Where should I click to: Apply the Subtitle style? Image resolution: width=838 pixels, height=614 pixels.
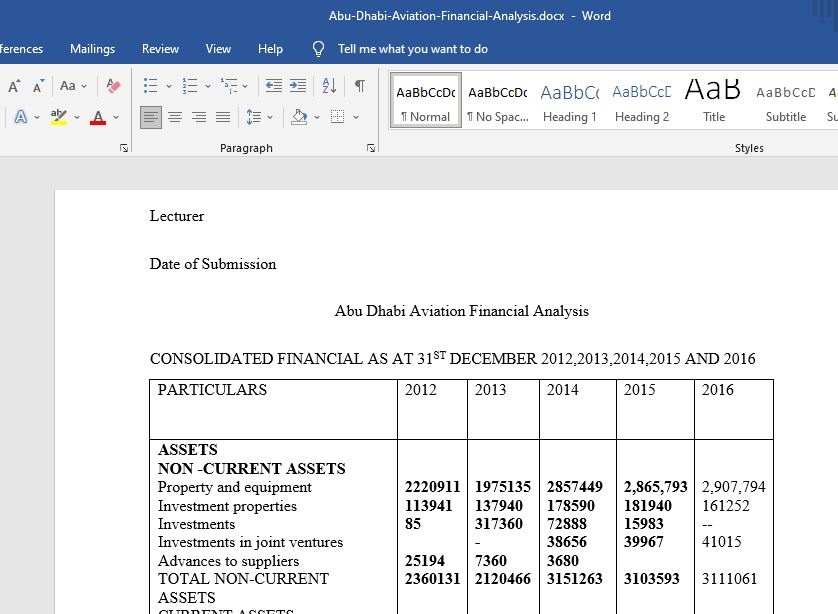point(786,100)
